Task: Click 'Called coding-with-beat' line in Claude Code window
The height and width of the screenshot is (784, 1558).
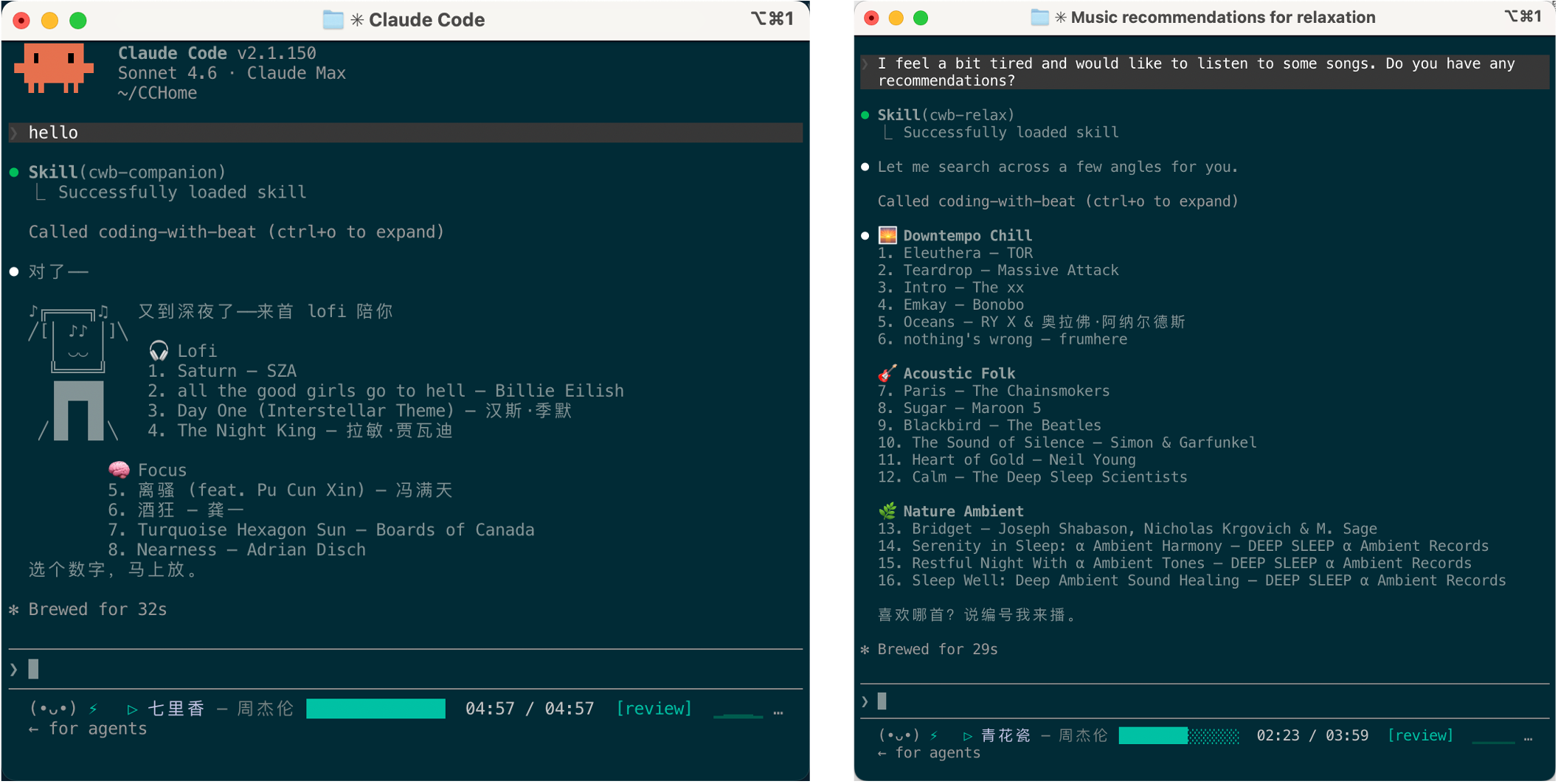Action: click(x=236, y=232)
